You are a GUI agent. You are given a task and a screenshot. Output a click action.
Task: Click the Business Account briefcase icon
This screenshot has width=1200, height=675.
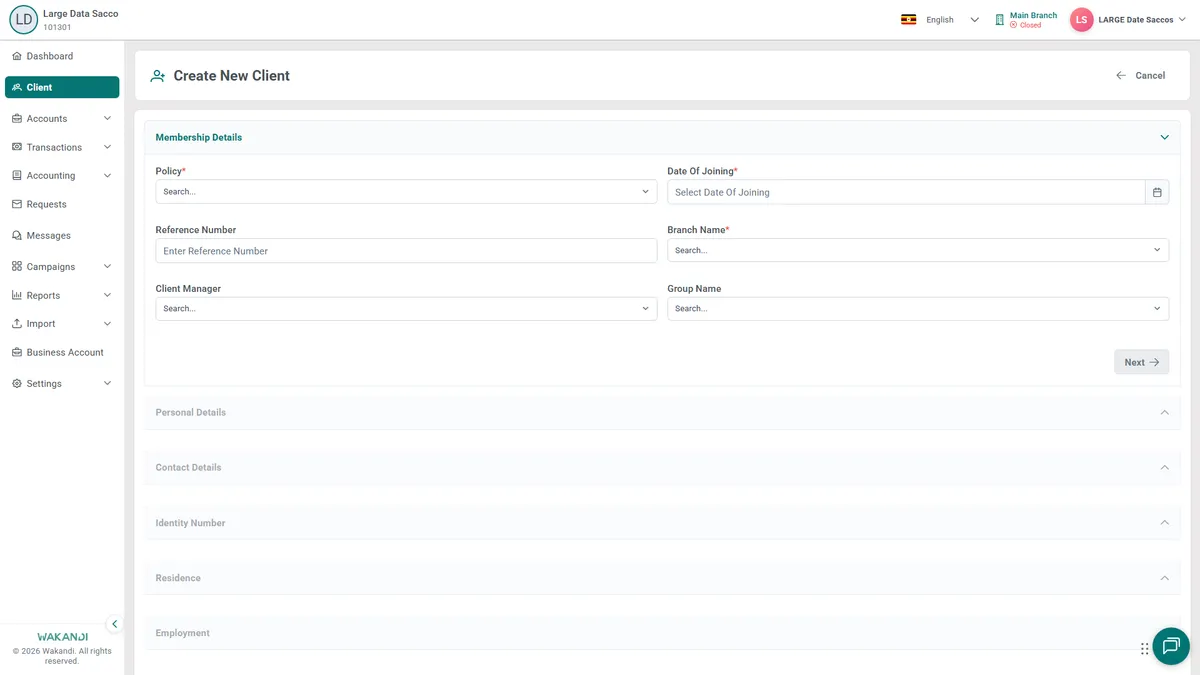pos(17,352)
